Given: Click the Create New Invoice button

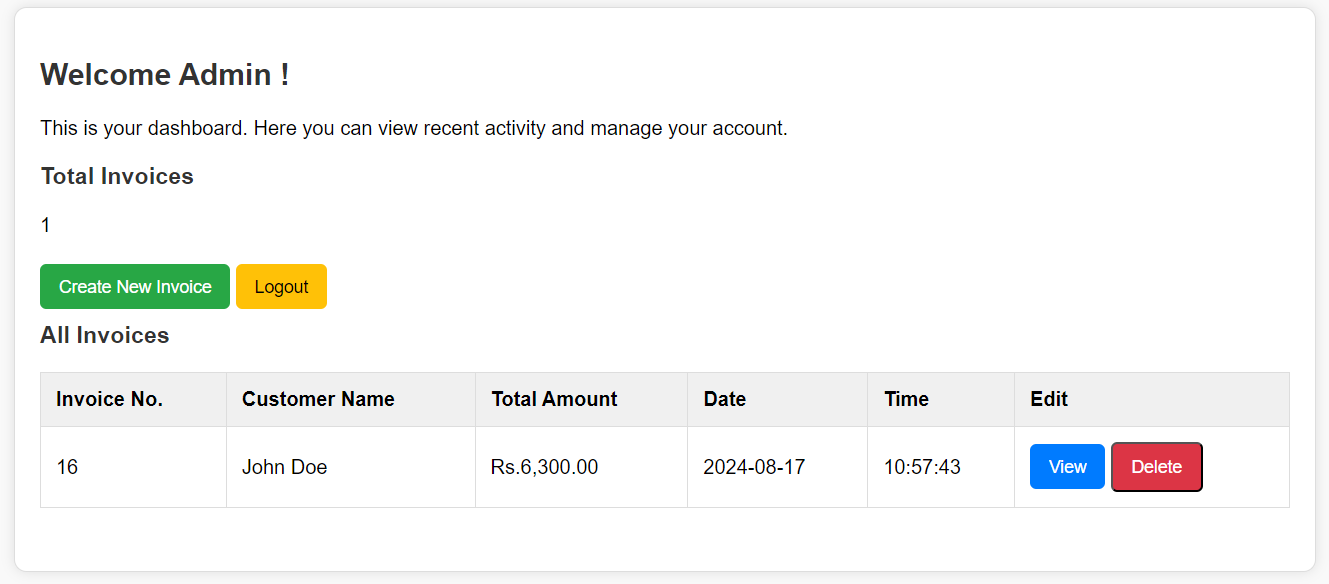Looking at the screenshot, I should point(135,287).
